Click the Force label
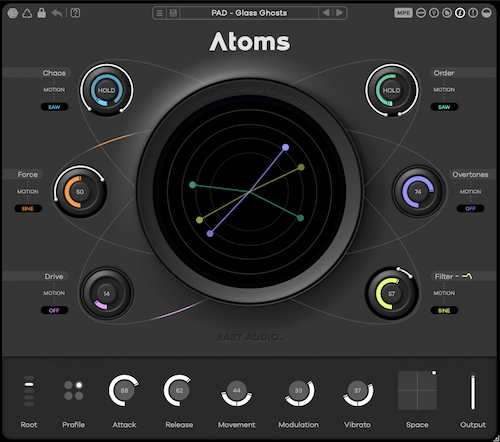 point(28,174)
